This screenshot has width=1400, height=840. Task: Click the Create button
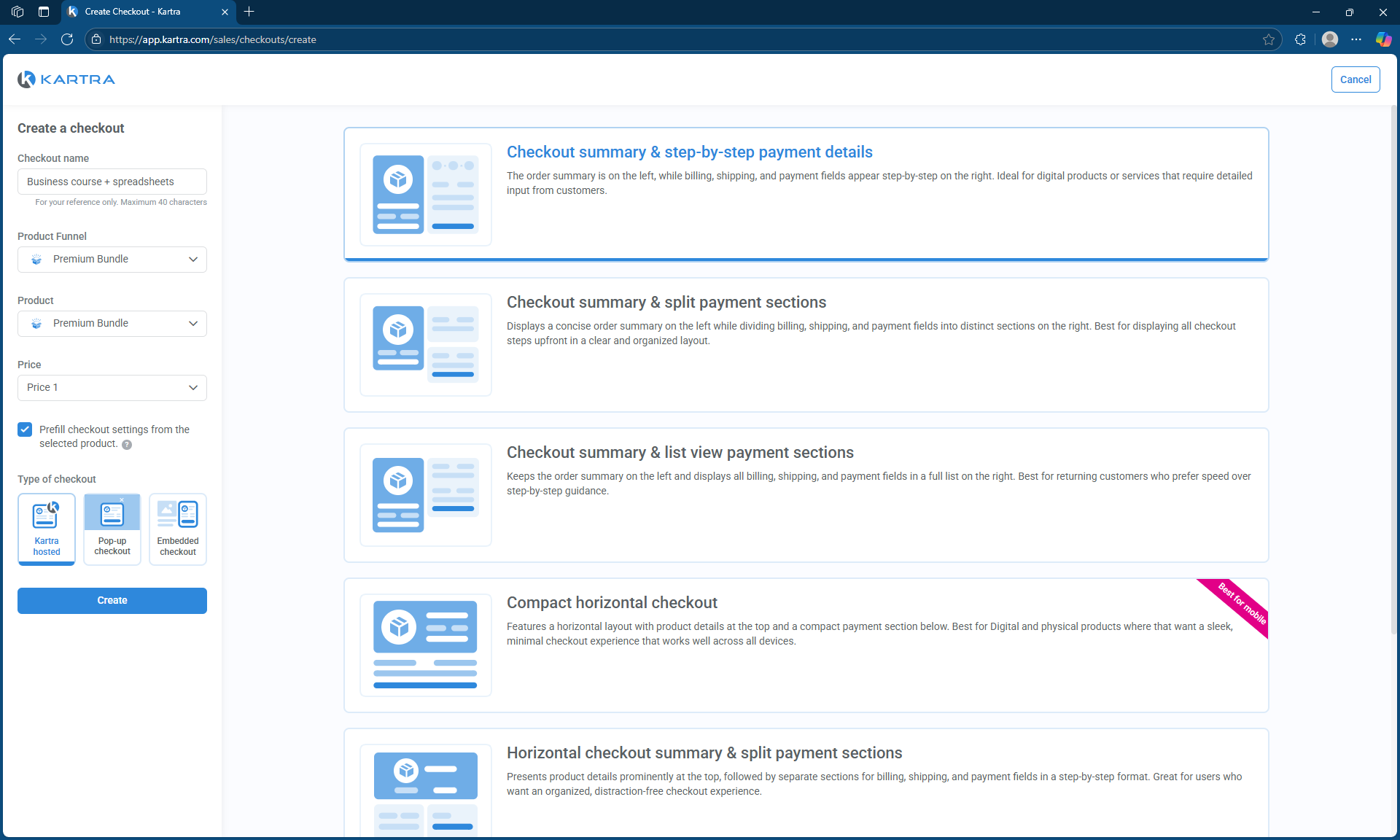(x=112, y=601)
